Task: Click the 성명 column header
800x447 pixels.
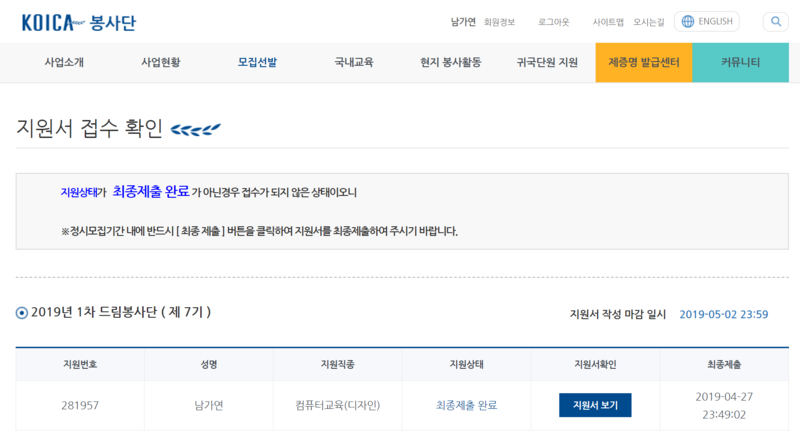Action: (x=209, y=364)
